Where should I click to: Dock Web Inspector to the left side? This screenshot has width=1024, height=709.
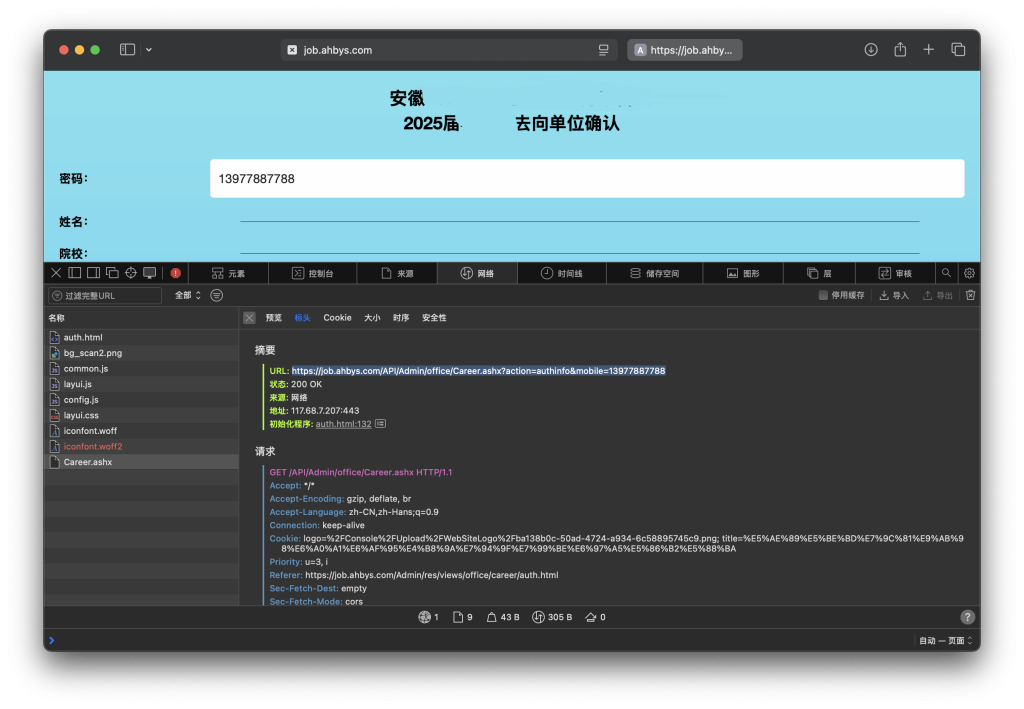(74, 273)
